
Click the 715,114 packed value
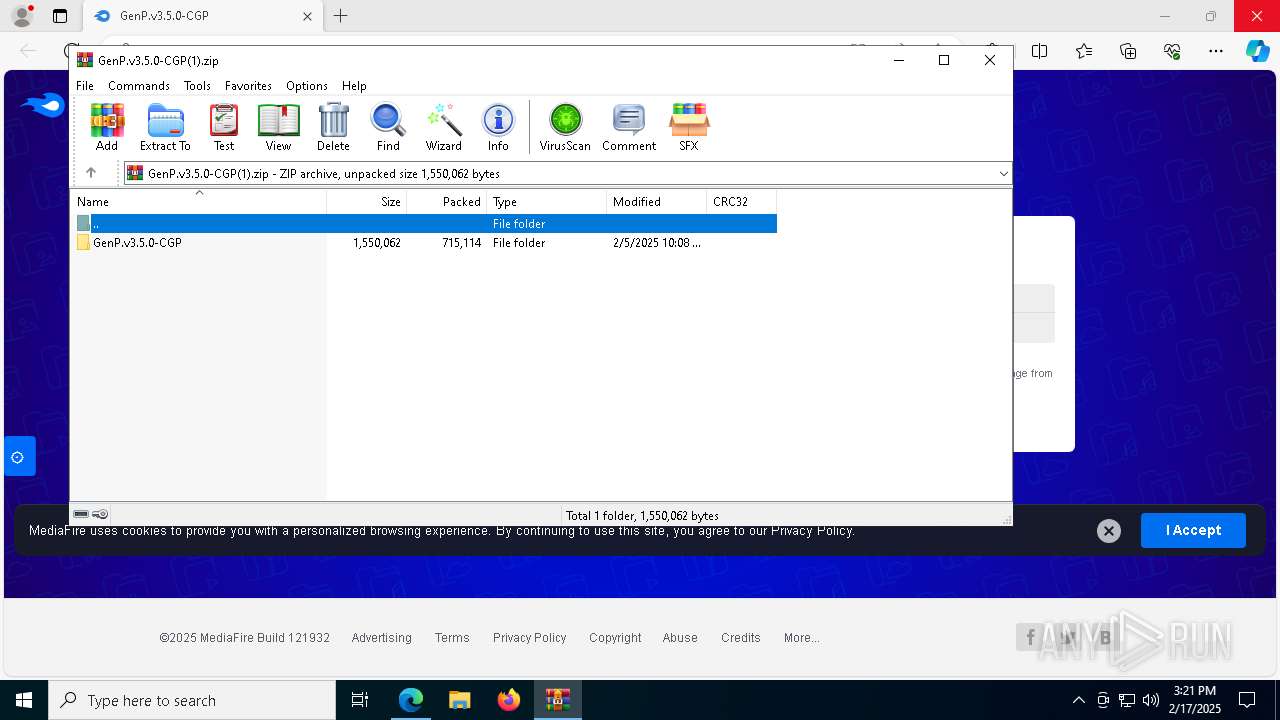pyautogui.click(x=462, y=243)
